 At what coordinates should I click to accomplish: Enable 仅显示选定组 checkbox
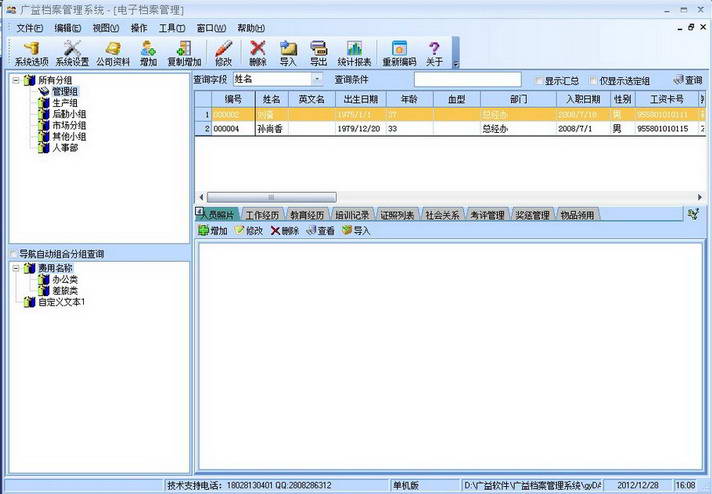[593, 81]
